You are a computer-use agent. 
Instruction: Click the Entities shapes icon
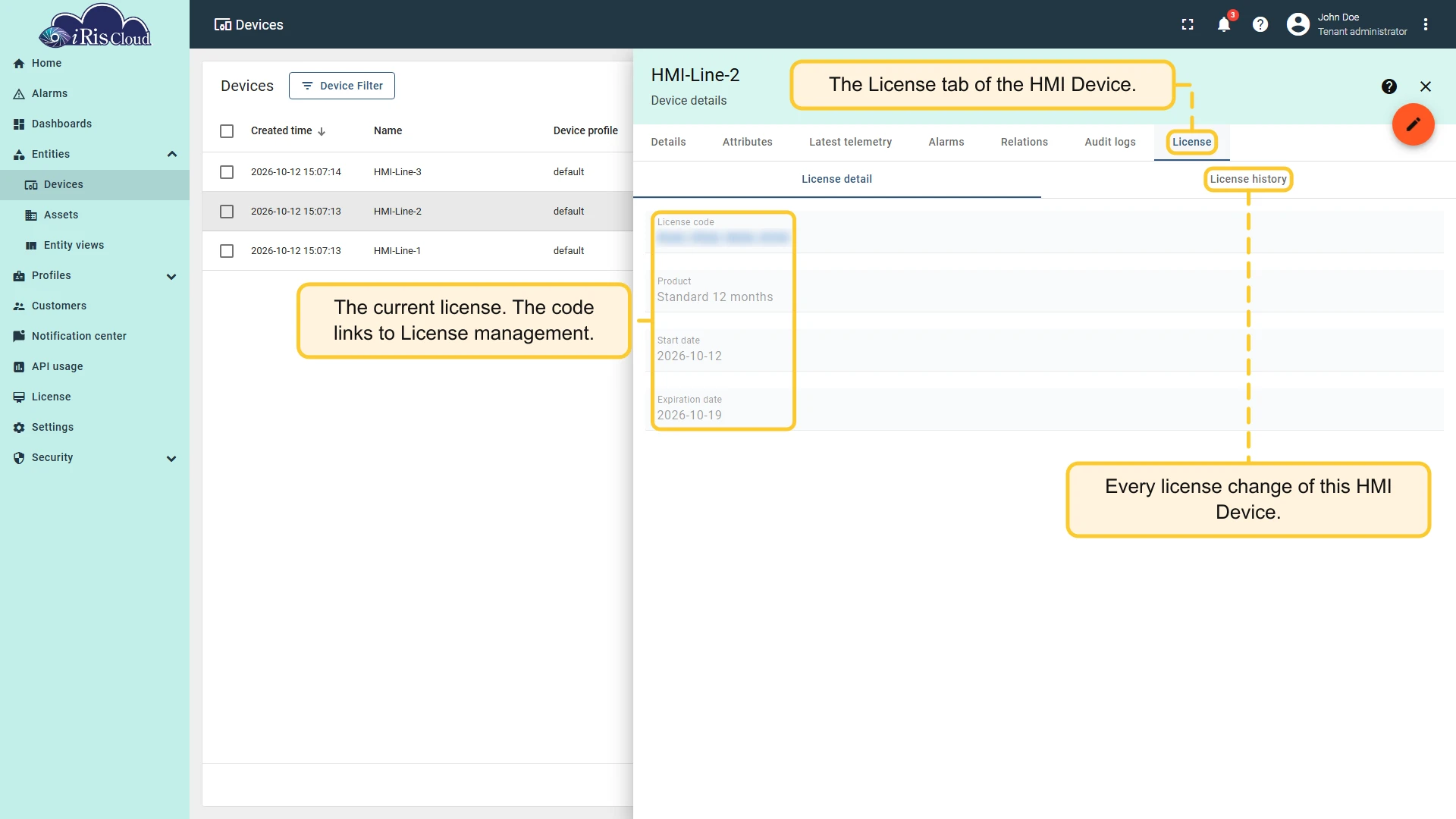tap(19, 155)
